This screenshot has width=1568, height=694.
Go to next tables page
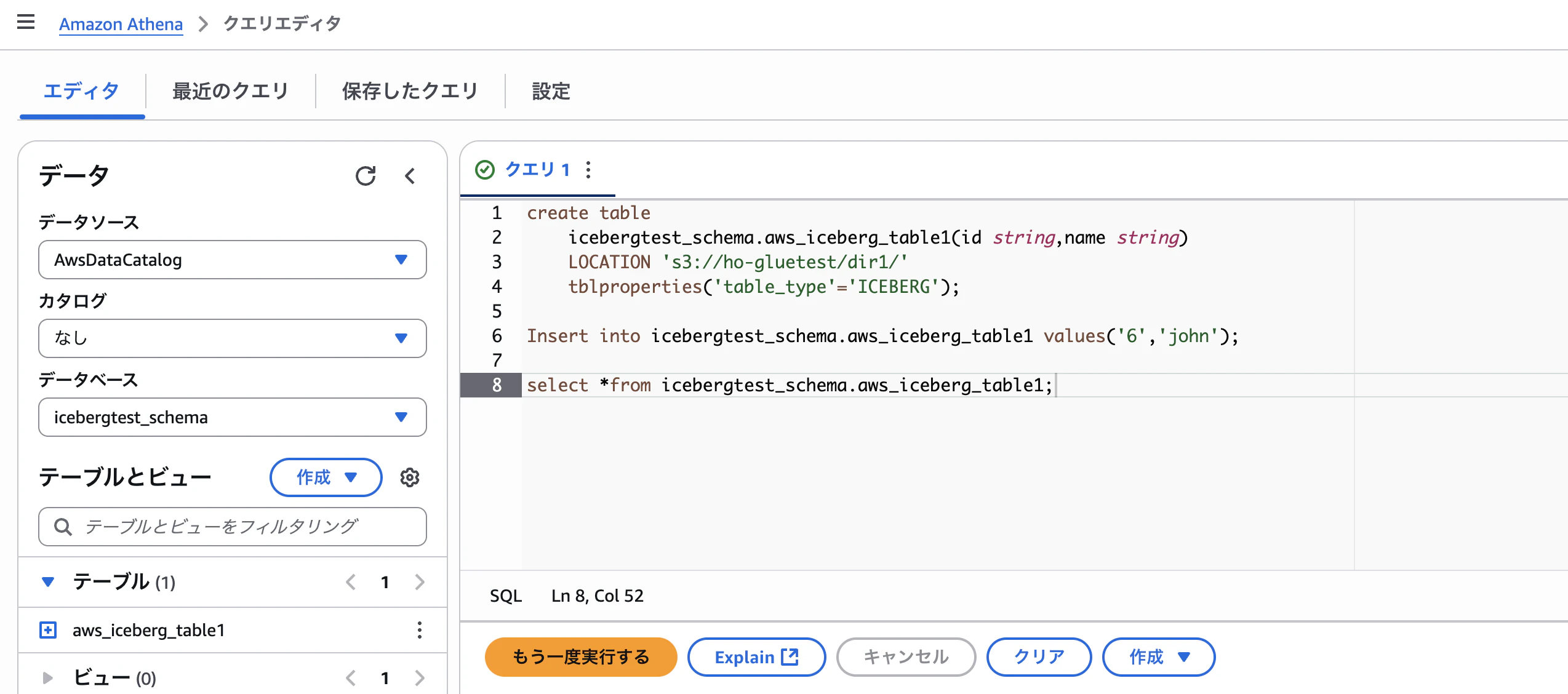pos(420,582)
